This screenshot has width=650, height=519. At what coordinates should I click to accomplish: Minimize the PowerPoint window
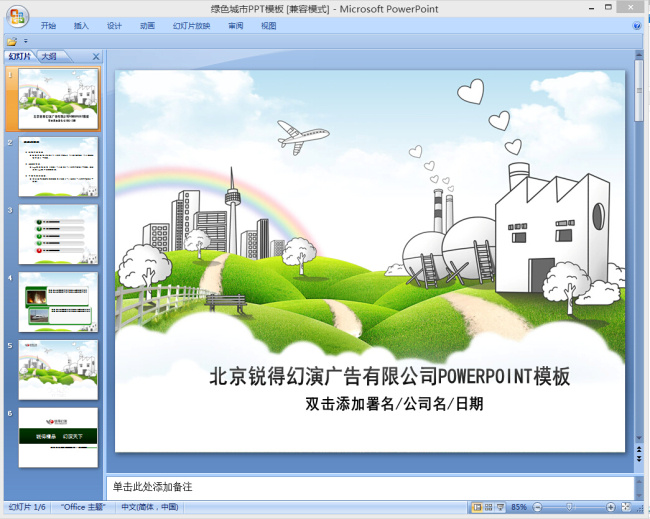click(x=592, y=8)
